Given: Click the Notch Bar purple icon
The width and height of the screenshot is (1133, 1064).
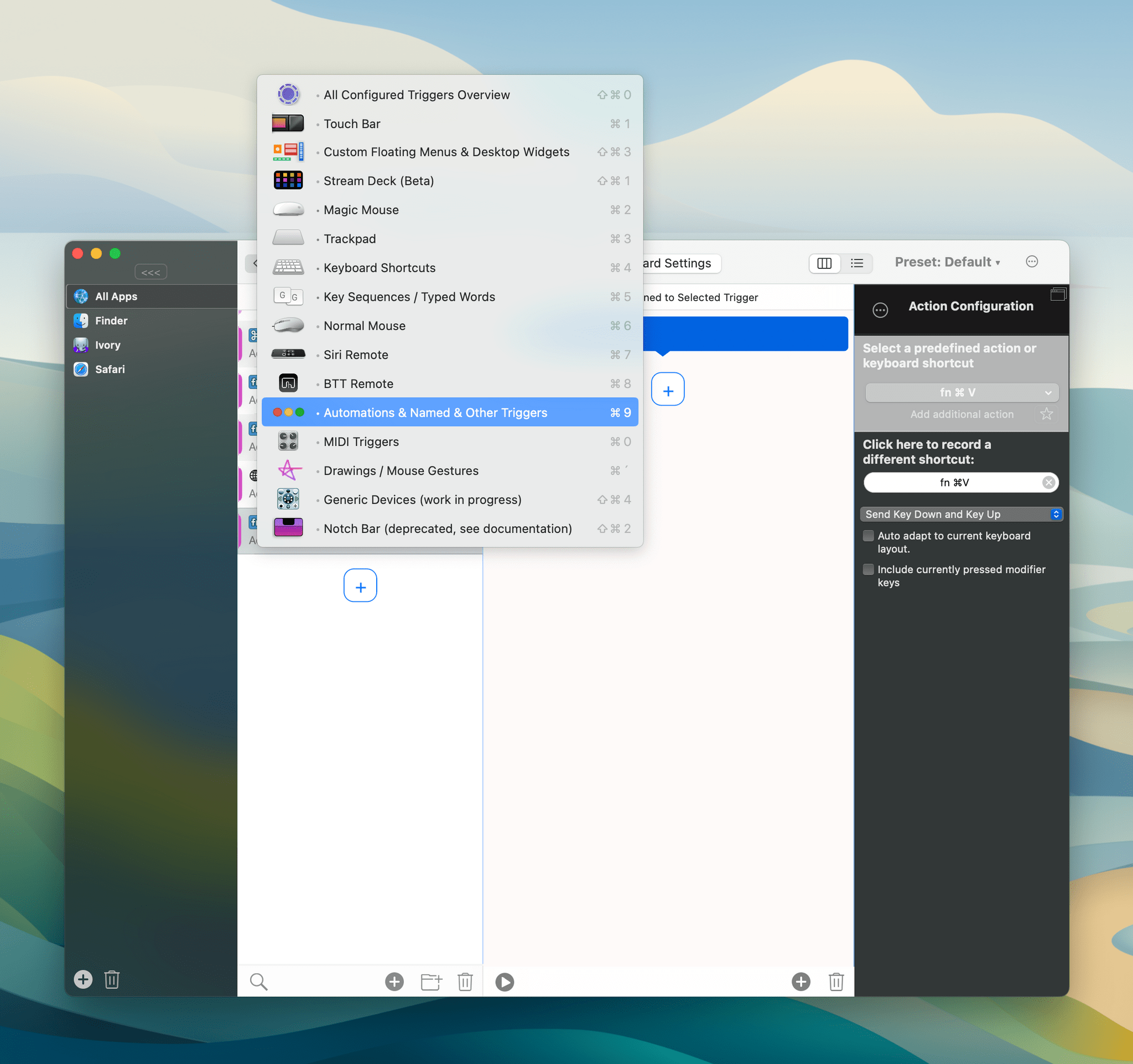Looking at the screenshot, I should [288, 528].
